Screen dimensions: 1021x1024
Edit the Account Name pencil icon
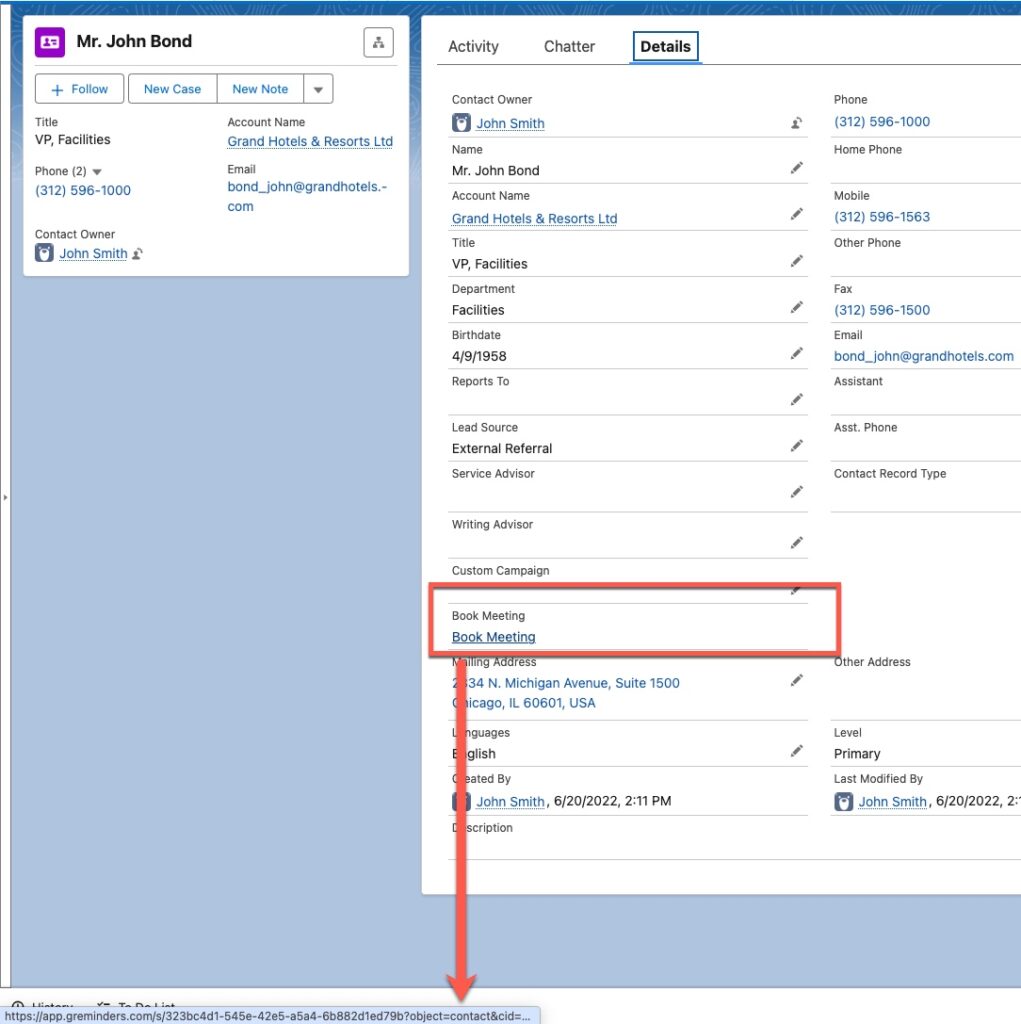(x=796, y=214)
